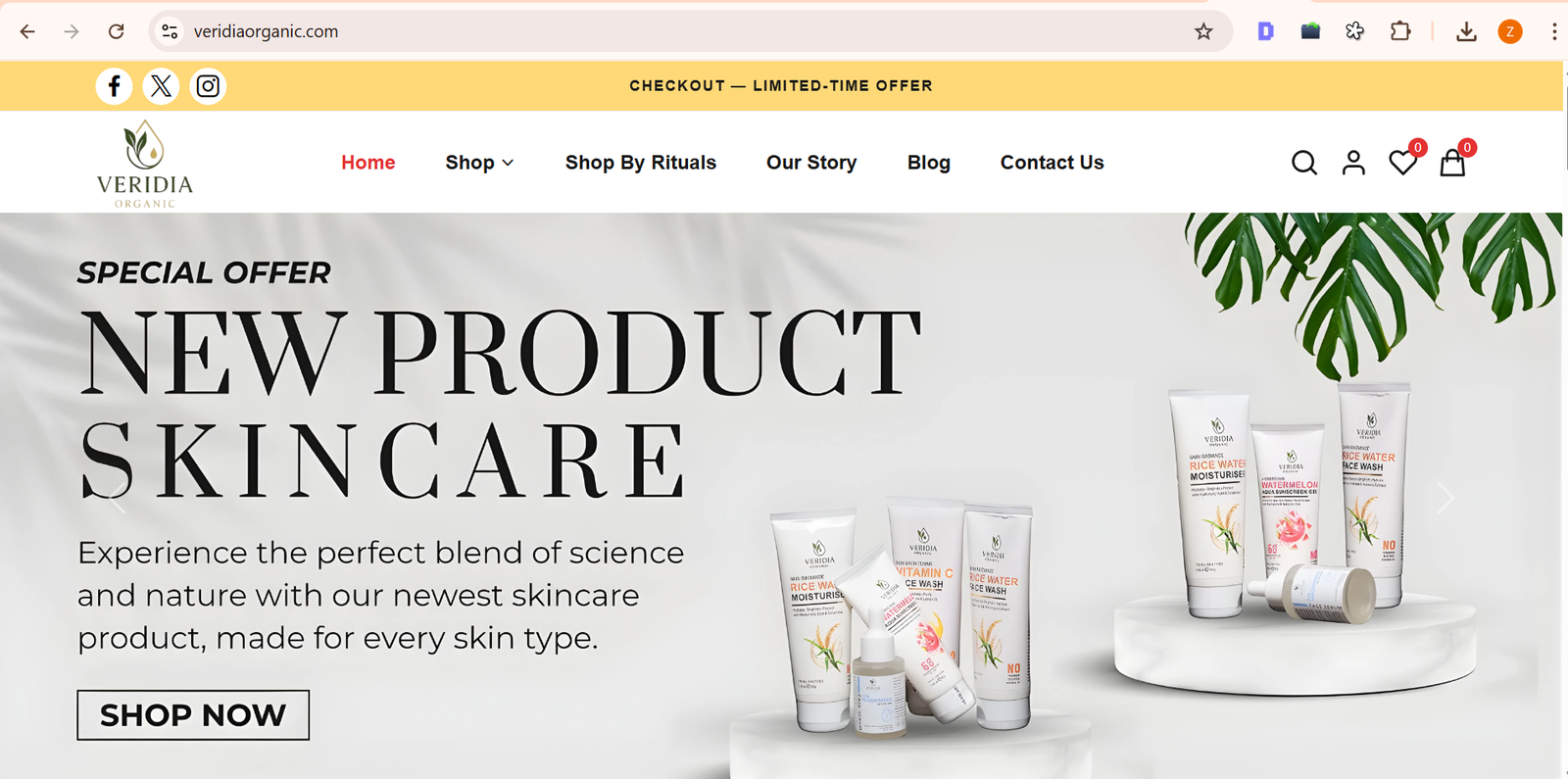Open the Facebook social icon
This screenshot has height=779, width=1568.
pyautogui.click(x=114, y=86)
